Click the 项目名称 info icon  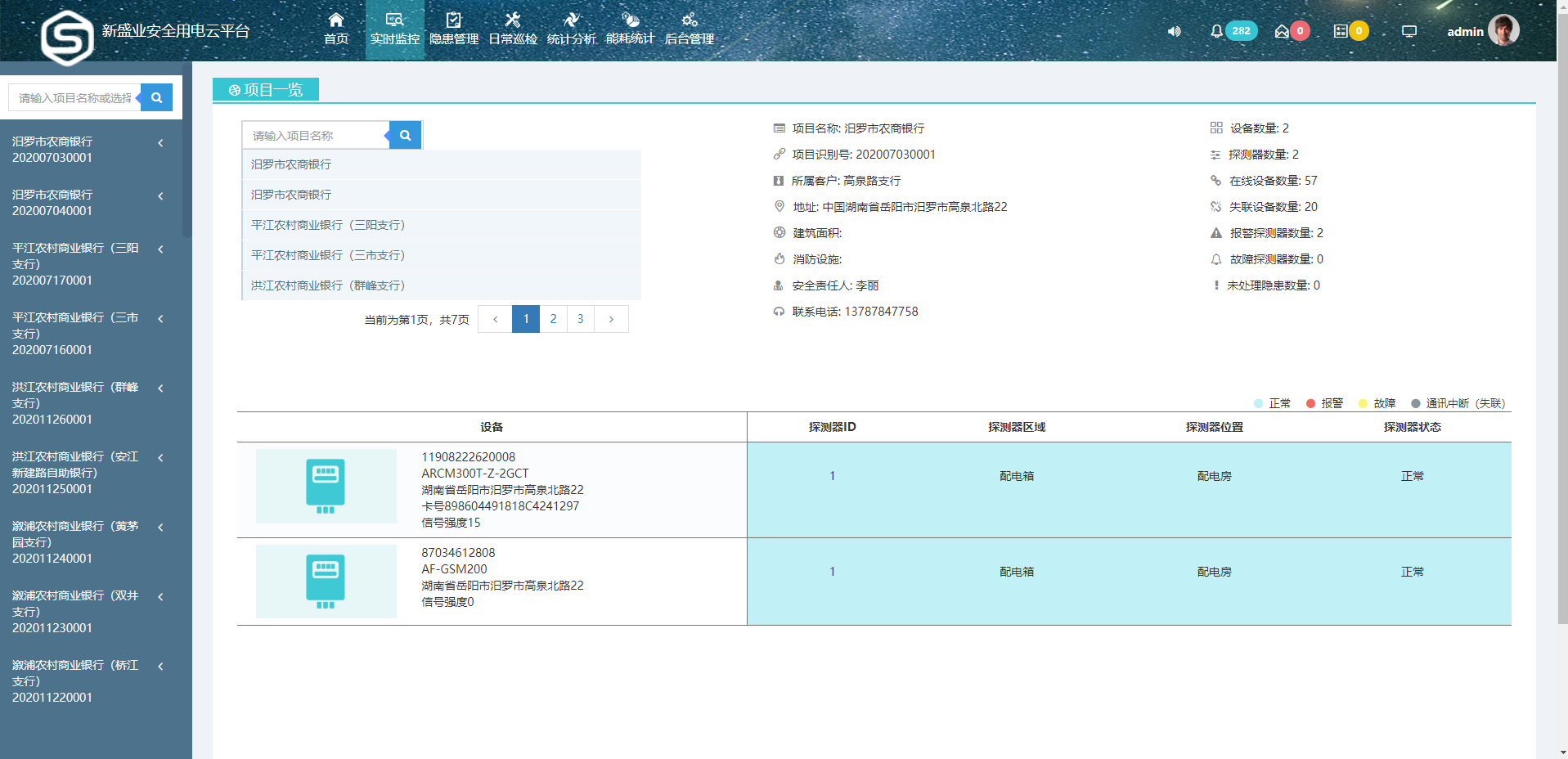coord(779,128)
